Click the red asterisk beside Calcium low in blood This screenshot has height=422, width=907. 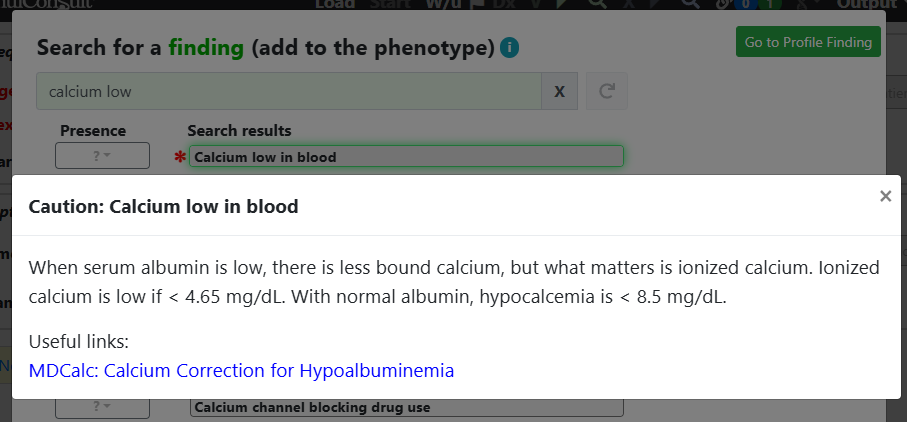click(180, 157)
